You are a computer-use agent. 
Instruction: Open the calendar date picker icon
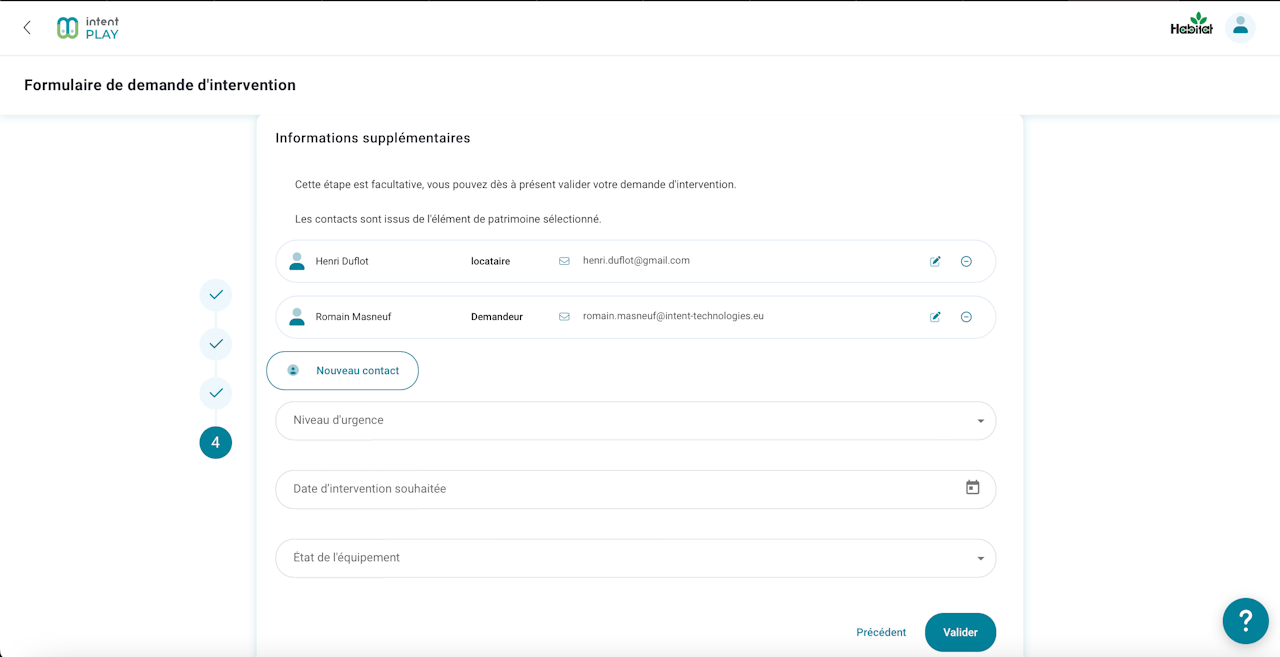click(x=972, y=488)
